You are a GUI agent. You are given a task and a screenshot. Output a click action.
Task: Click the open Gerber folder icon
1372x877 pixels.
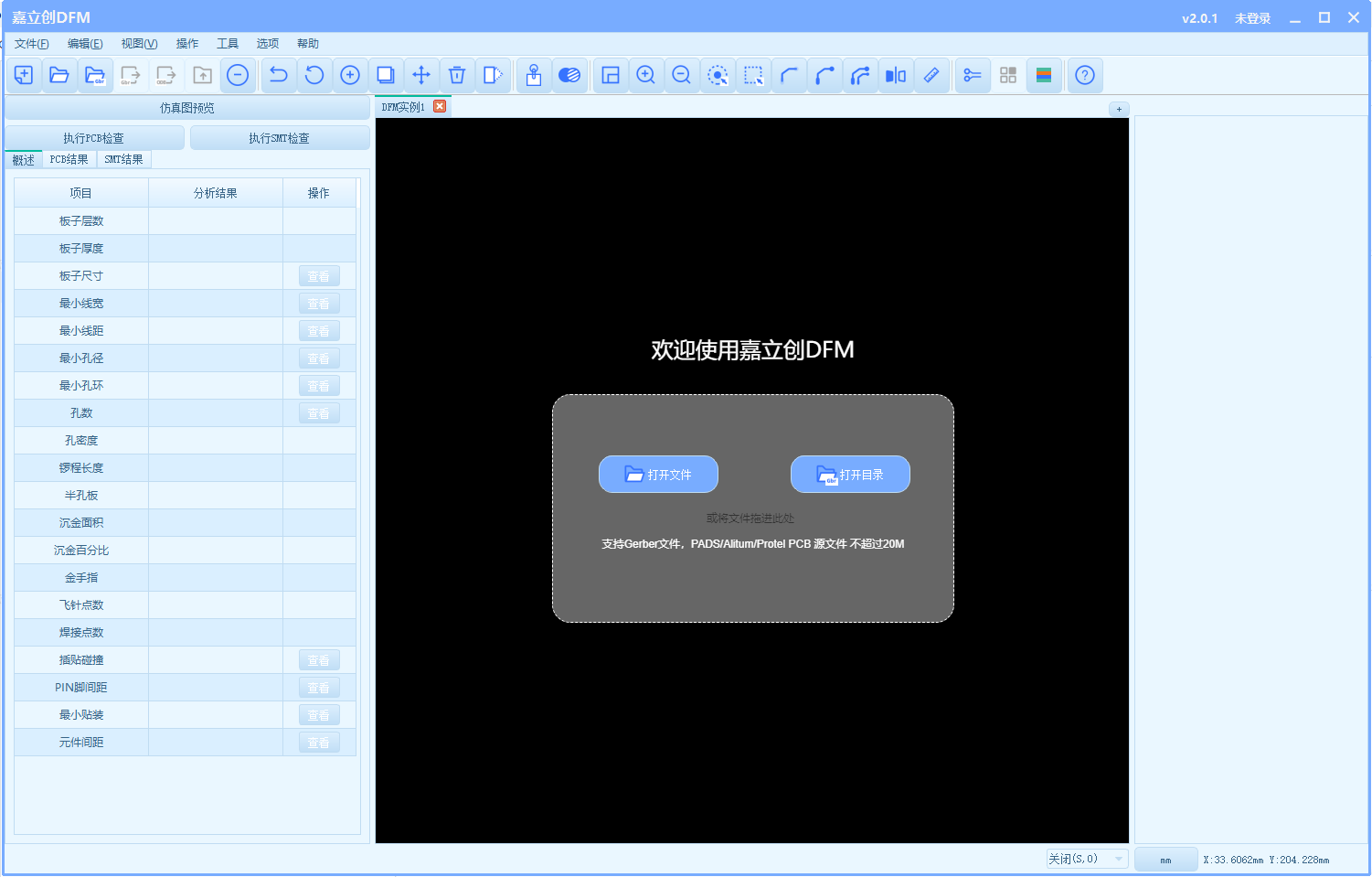(95, 75)
